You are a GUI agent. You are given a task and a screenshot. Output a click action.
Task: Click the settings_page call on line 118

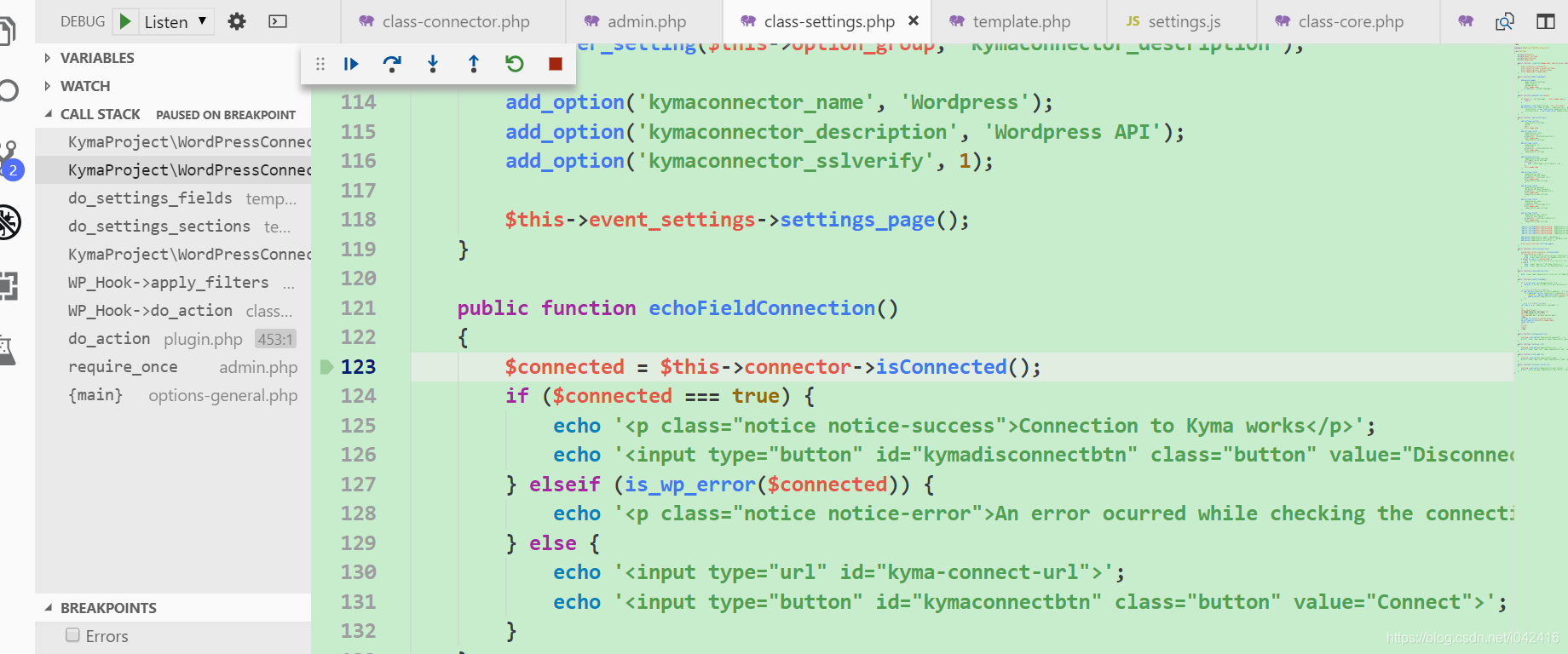(x=857, y=220)
